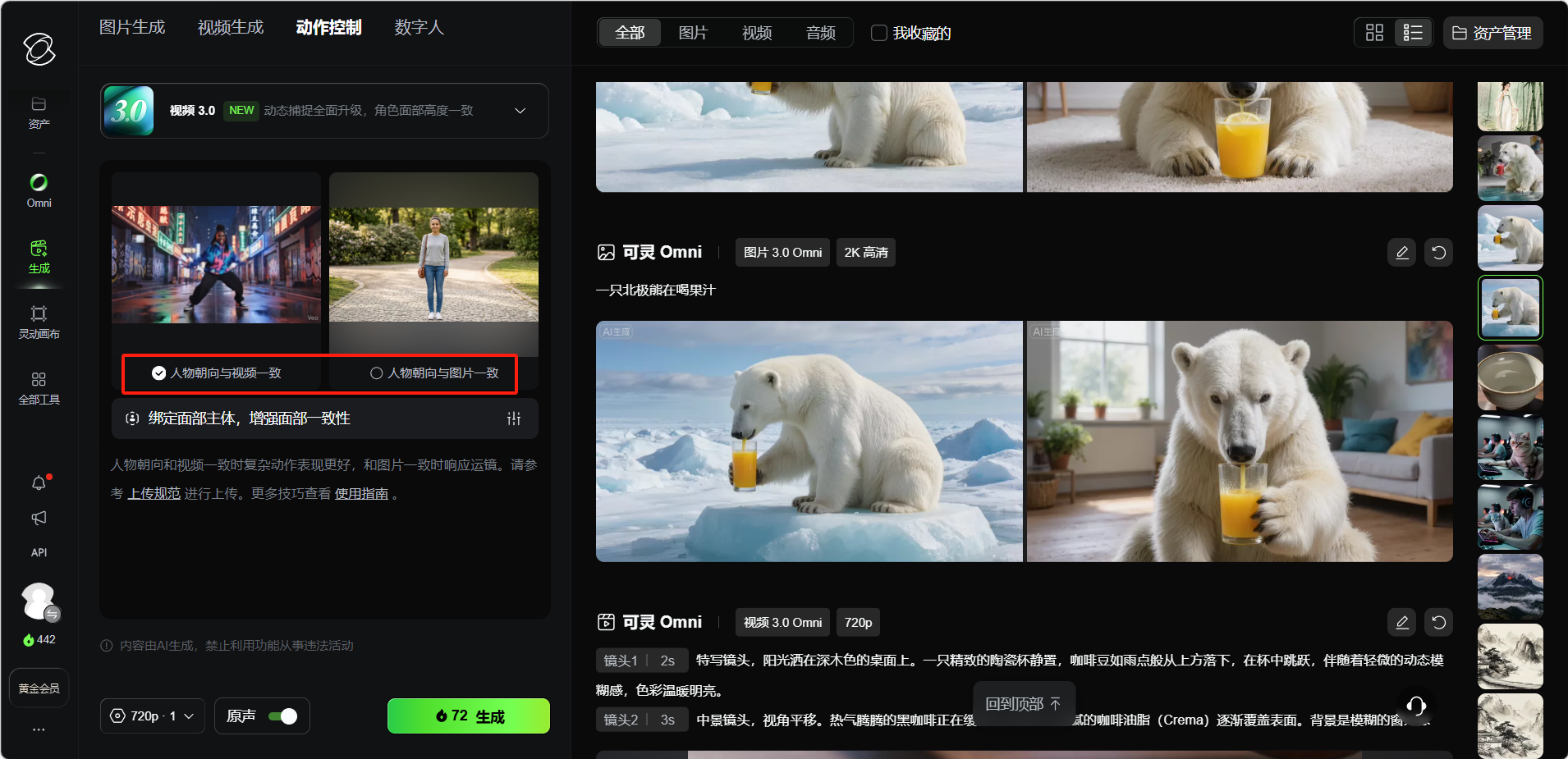
Task: Select 人物朝向与图片一致 radio option
Action: pyautogui.click(x=377, y=373)
